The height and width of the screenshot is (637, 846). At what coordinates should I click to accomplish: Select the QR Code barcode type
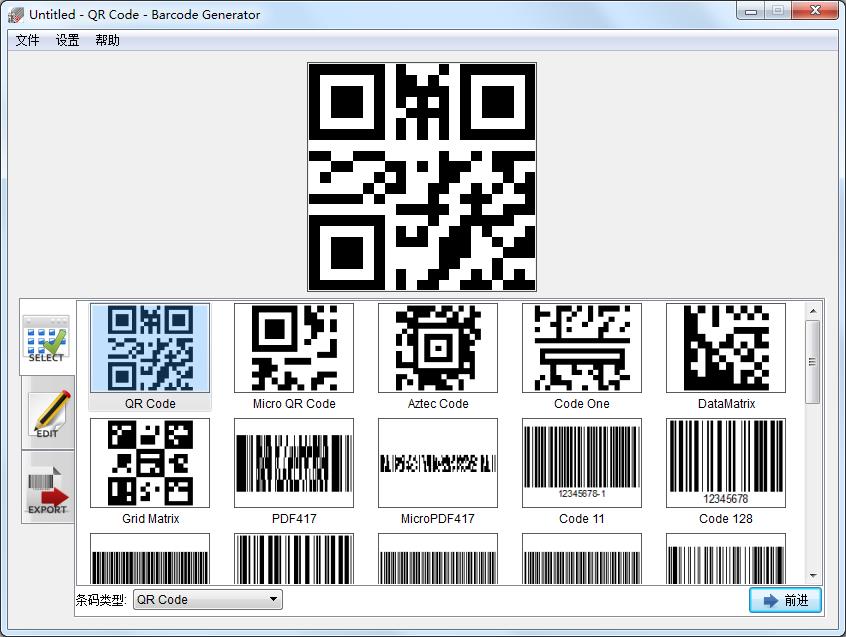[x=150, y=357]
